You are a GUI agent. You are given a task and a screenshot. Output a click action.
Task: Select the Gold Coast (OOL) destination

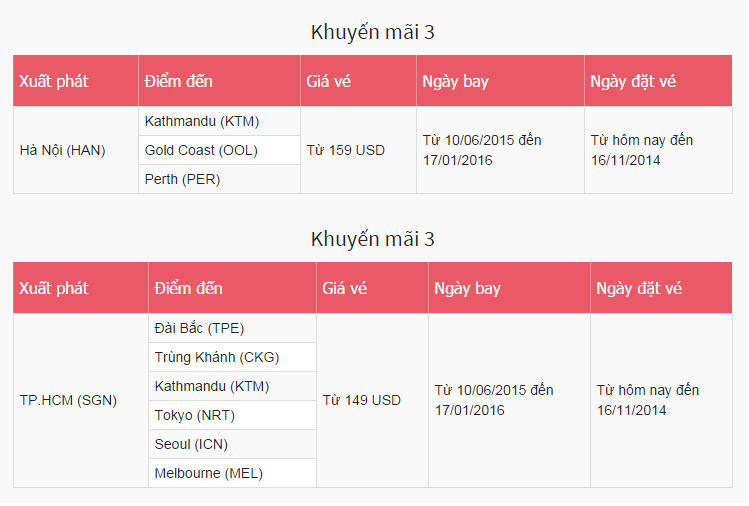pos(201,150)
